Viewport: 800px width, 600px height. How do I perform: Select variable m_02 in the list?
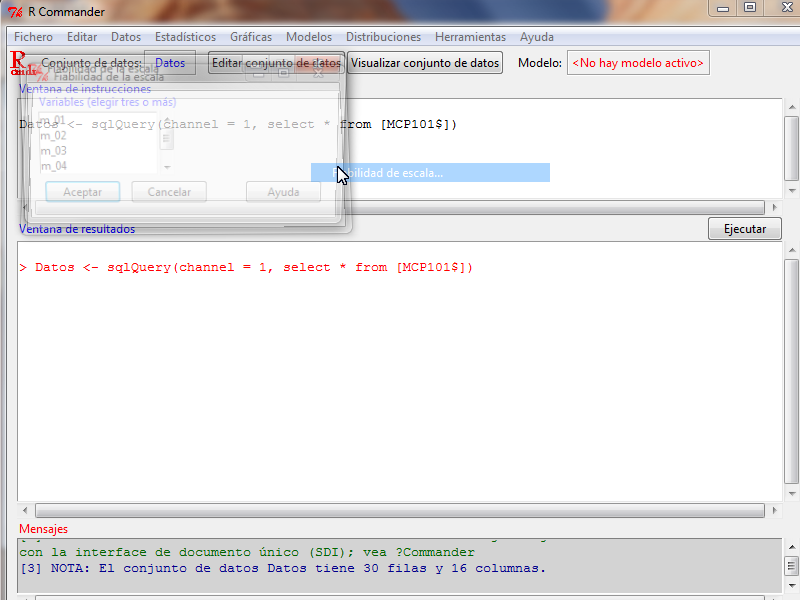tap(54, 136)
